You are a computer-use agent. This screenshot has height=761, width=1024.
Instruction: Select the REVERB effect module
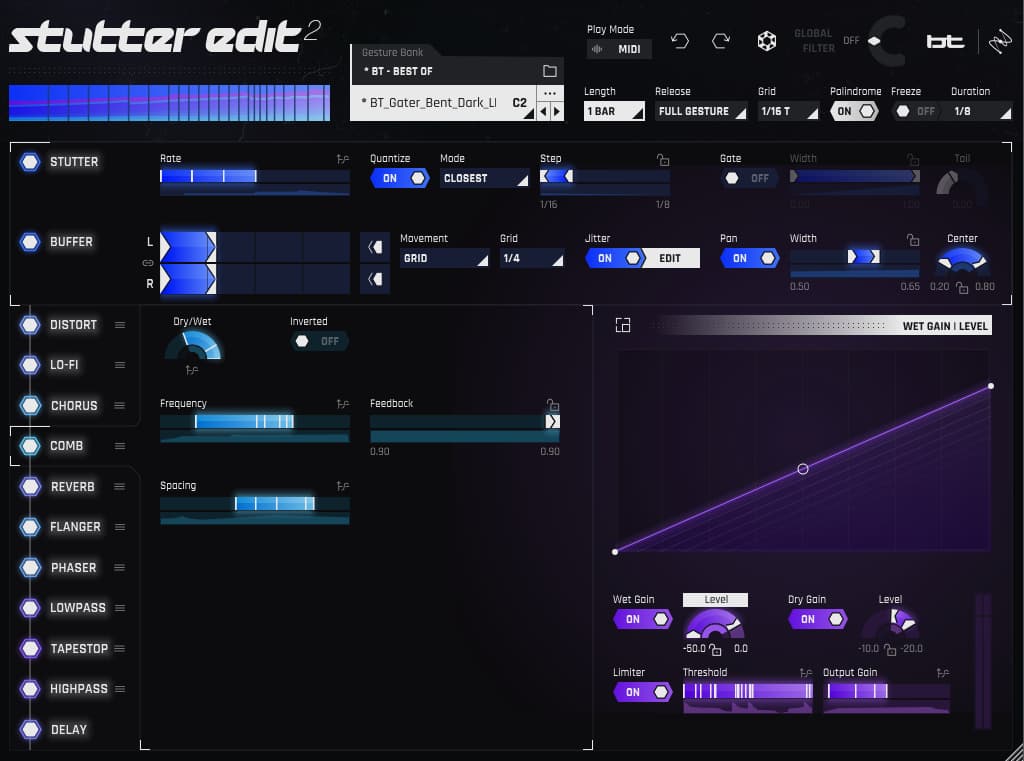pyautogui.click(x=72, y=487)
